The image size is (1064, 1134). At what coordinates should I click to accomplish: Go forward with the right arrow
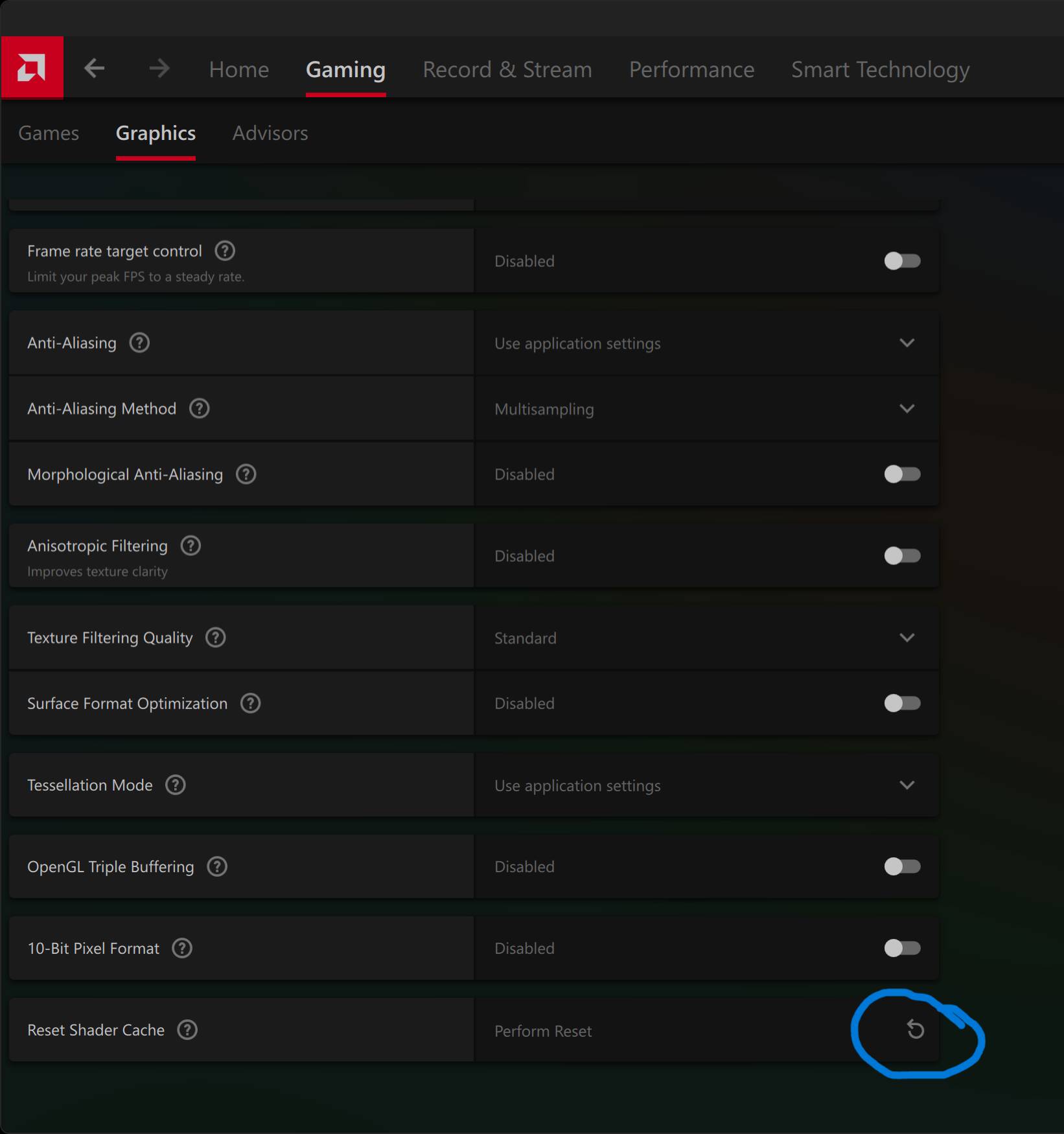[x=159, y=68]
